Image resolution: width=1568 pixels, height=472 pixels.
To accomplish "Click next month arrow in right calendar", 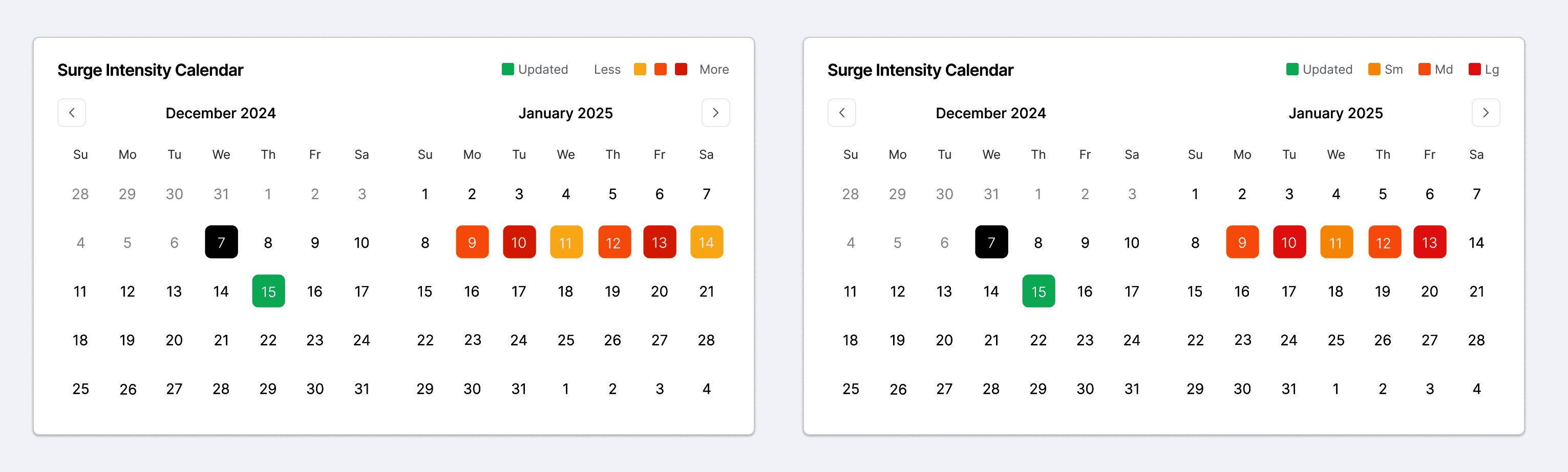I will [x=1485, y=113].
